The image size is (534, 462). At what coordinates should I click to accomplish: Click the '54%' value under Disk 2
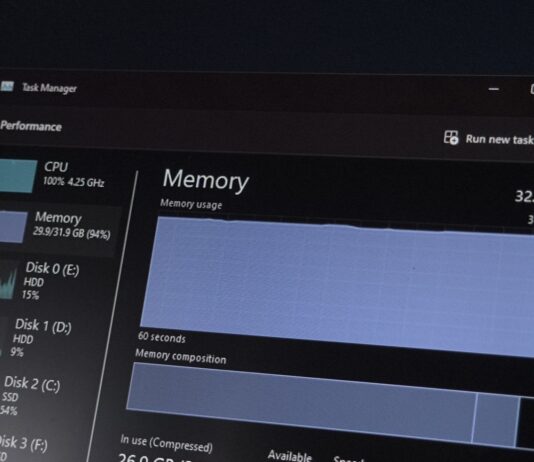9,410
